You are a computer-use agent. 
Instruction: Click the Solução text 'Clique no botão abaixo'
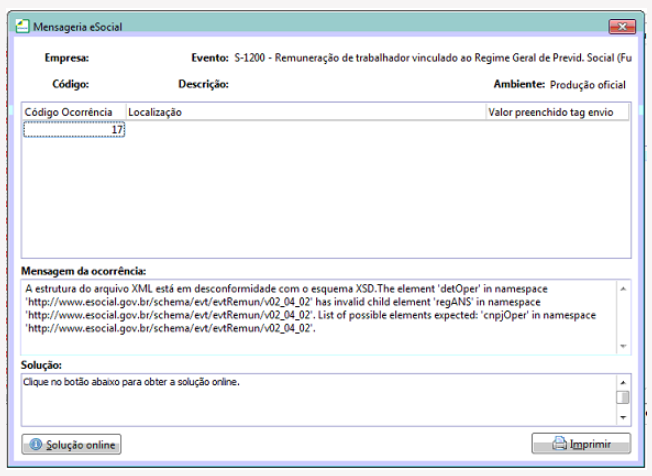tap(131, 382)
